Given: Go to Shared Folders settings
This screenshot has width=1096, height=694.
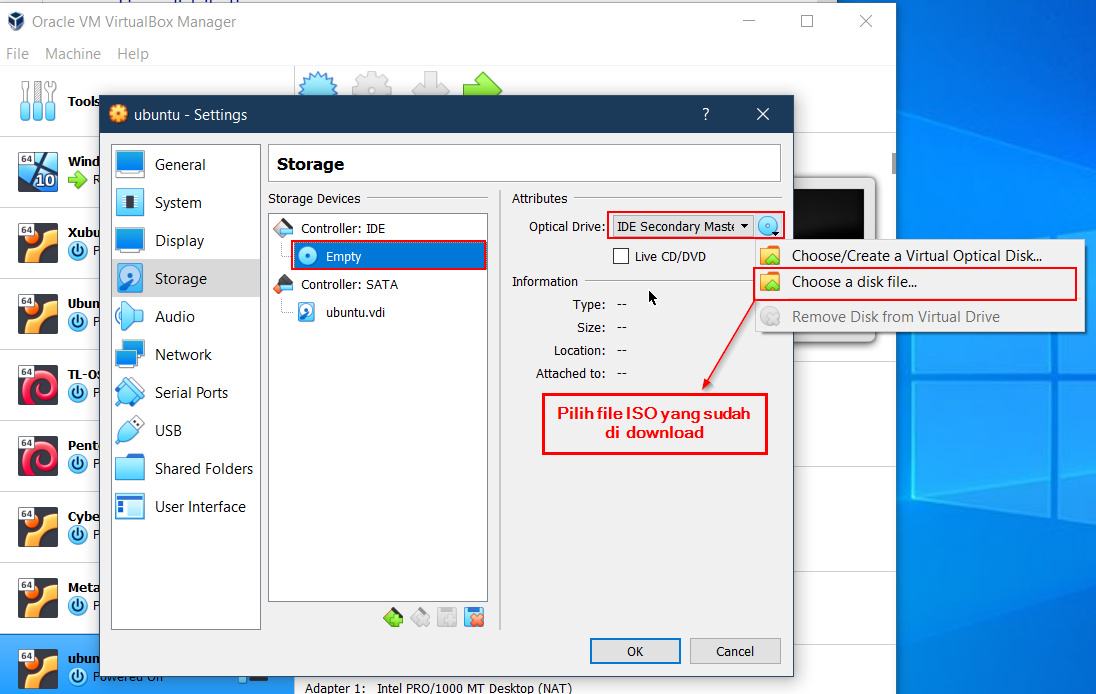Looking at the screenshot, I should pyautogui.click(x=203, y=469).
